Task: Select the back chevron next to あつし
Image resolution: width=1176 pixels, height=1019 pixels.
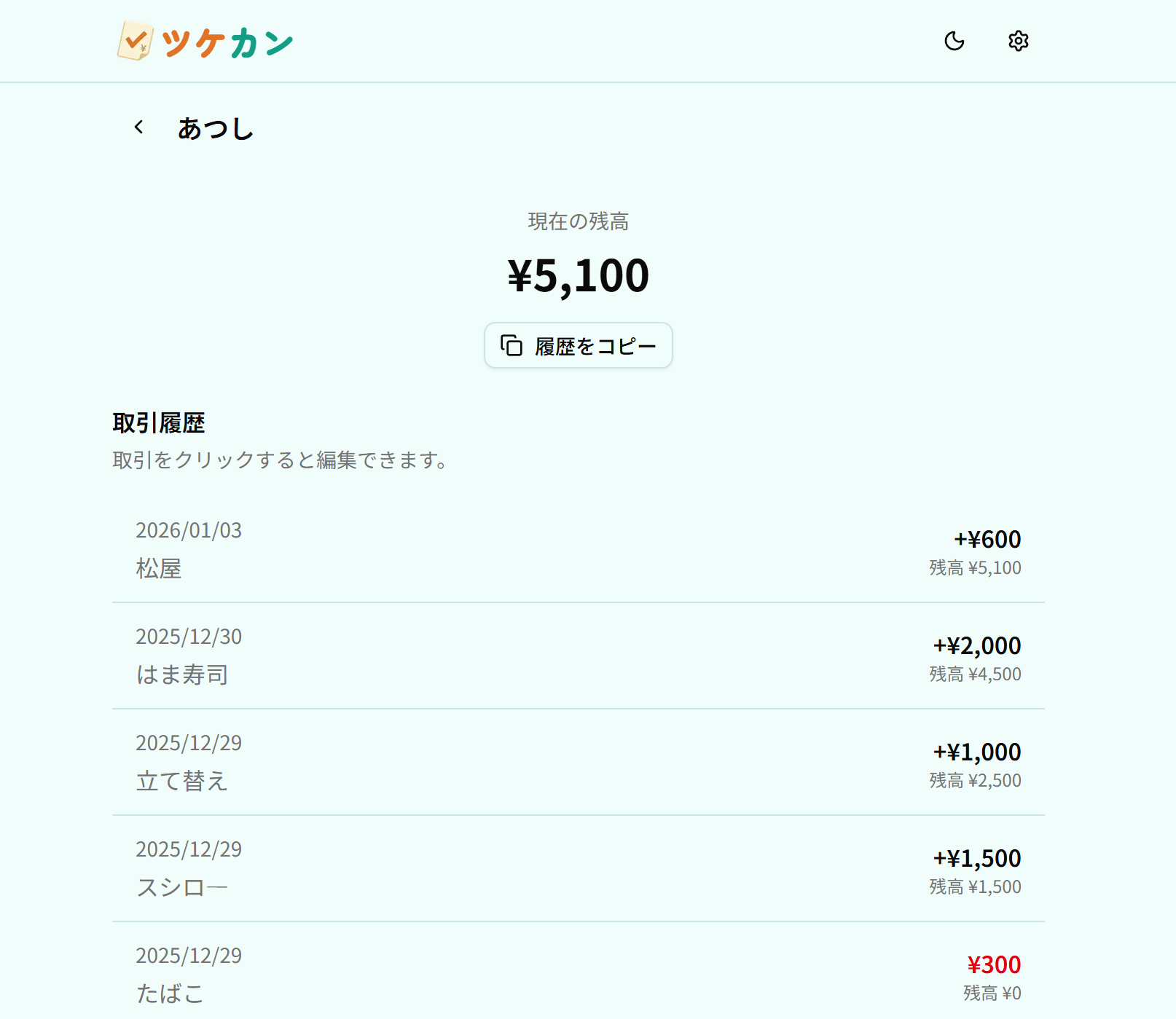Action: tap(138, 127)
